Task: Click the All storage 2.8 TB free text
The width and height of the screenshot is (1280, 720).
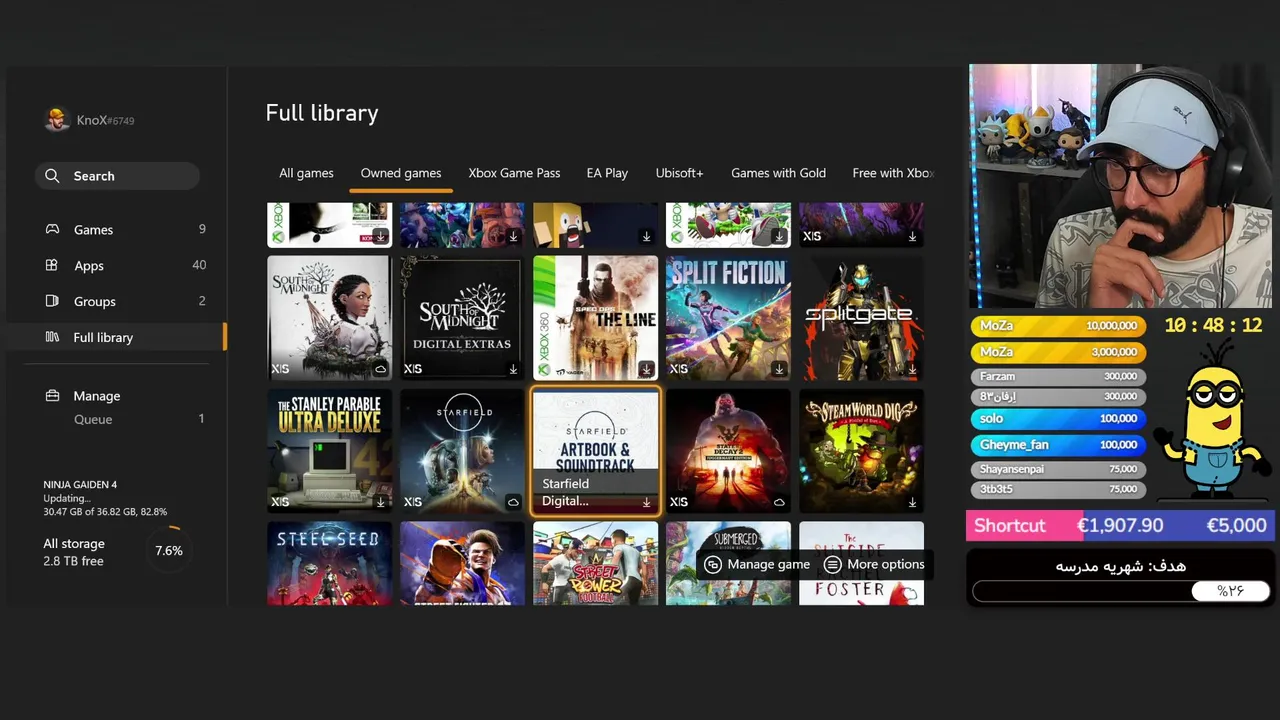Action: pyautogui.click(x=74, y=552)
